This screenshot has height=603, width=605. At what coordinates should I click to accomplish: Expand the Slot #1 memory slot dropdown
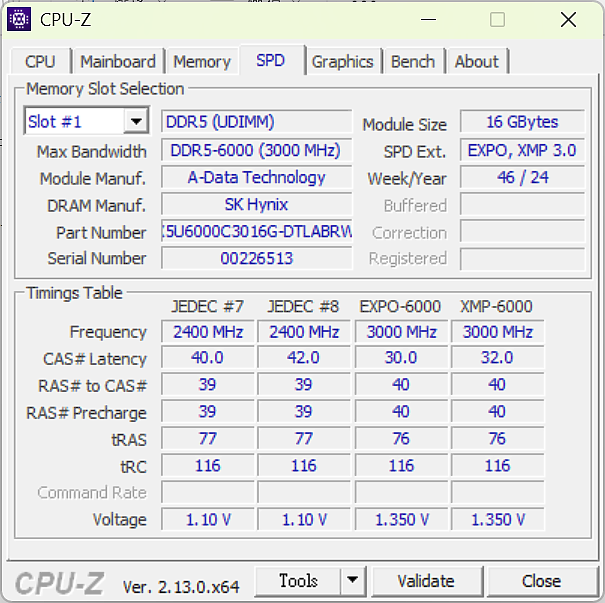point(136,122)
